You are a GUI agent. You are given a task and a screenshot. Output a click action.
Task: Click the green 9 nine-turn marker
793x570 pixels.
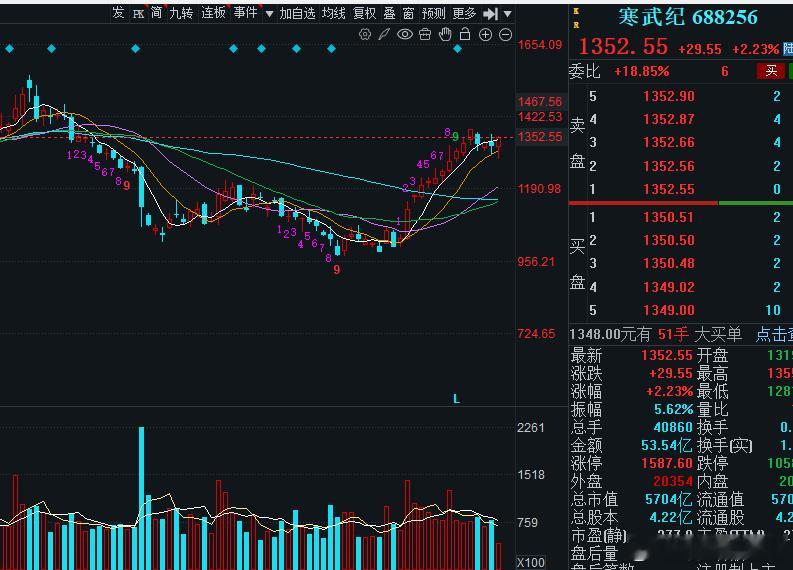(x=456, y=137)
